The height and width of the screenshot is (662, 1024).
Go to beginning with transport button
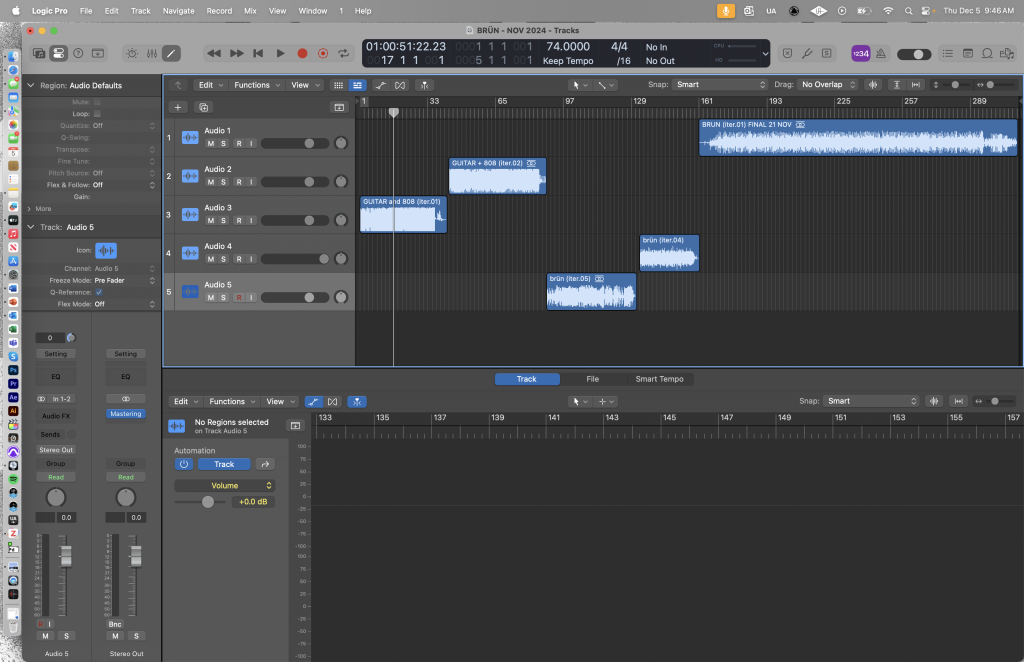click(258, 54)
